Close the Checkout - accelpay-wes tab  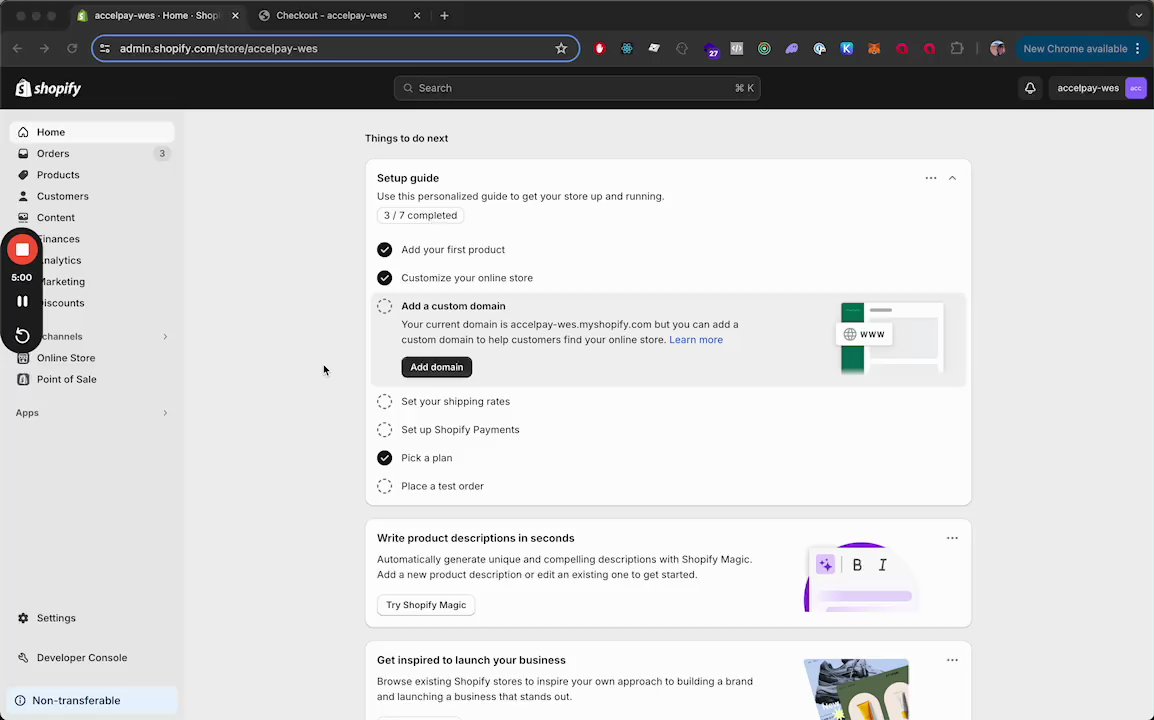click(417, 15)
